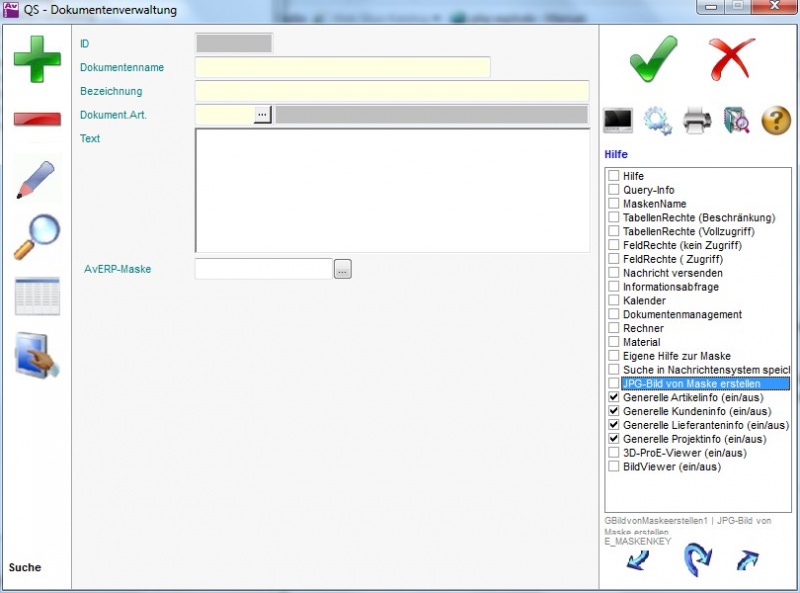Select the pencil edit icon
This screenshot has height=593, width=800.
(x=37, y=179)
